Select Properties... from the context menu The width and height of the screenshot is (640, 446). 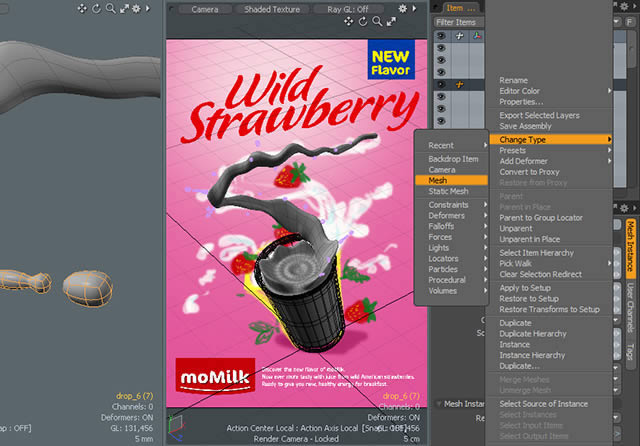[550, 102]
